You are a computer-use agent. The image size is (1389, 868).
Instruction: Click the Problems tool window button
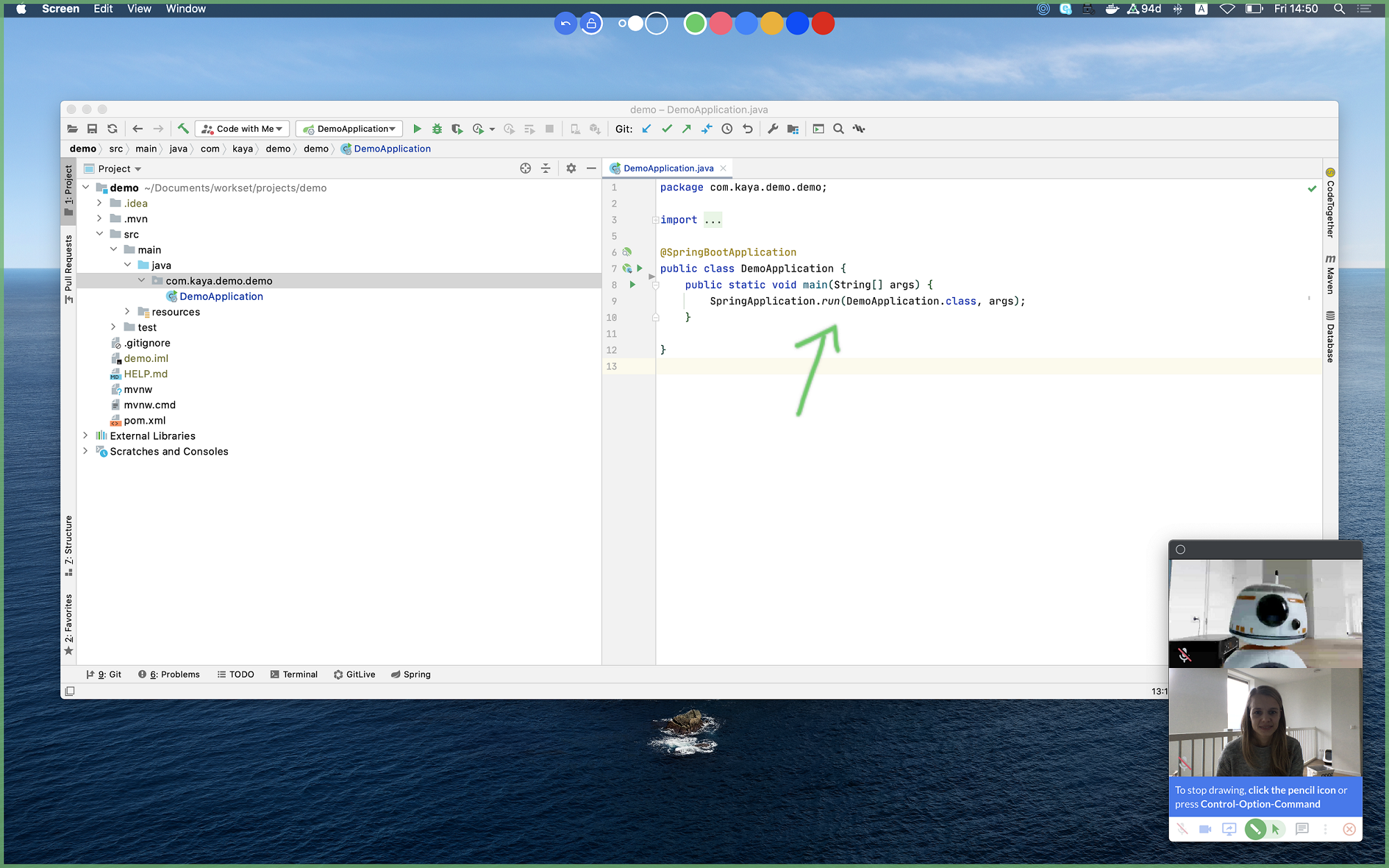pos(169,674)
